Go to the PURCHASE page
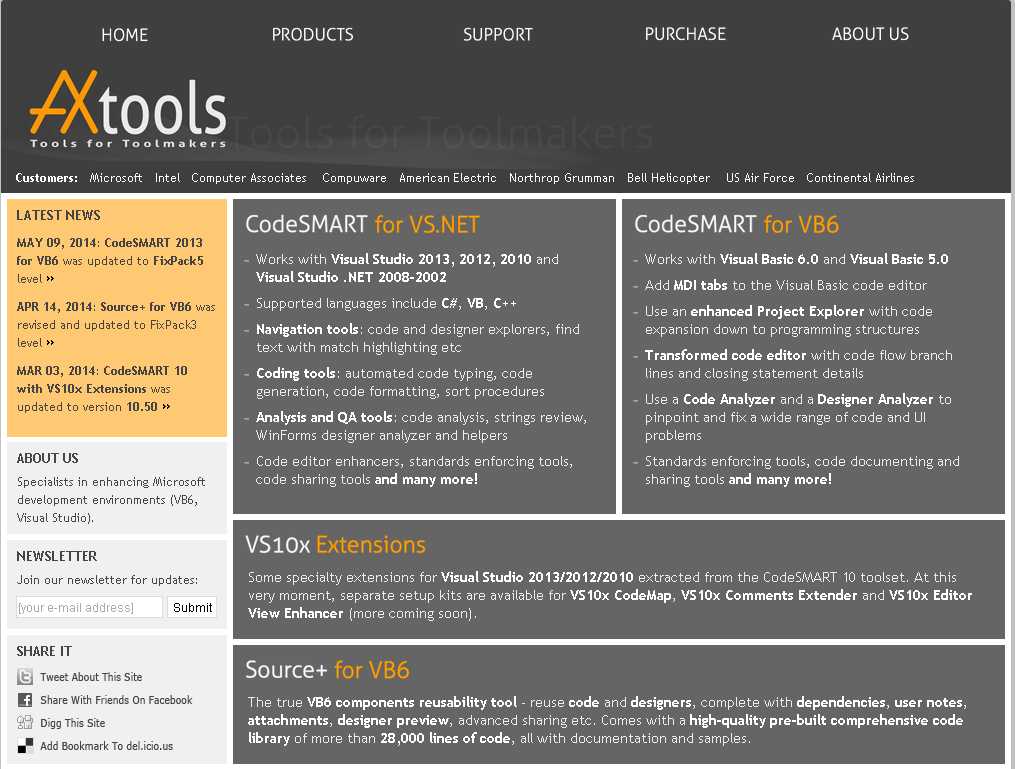Screen dimensions: 1015x769 point(685,34)
